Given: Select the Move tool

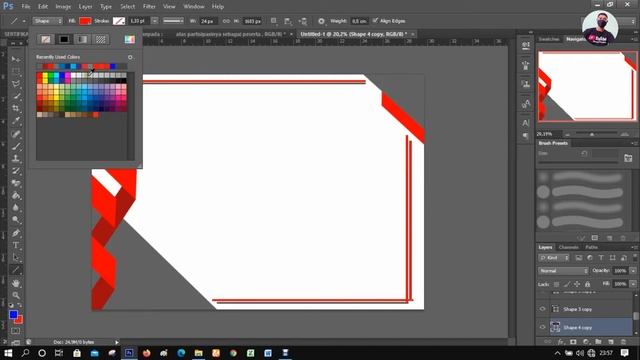Looking at the screenshot, I should pyautogui.click(x=16, y=60).
